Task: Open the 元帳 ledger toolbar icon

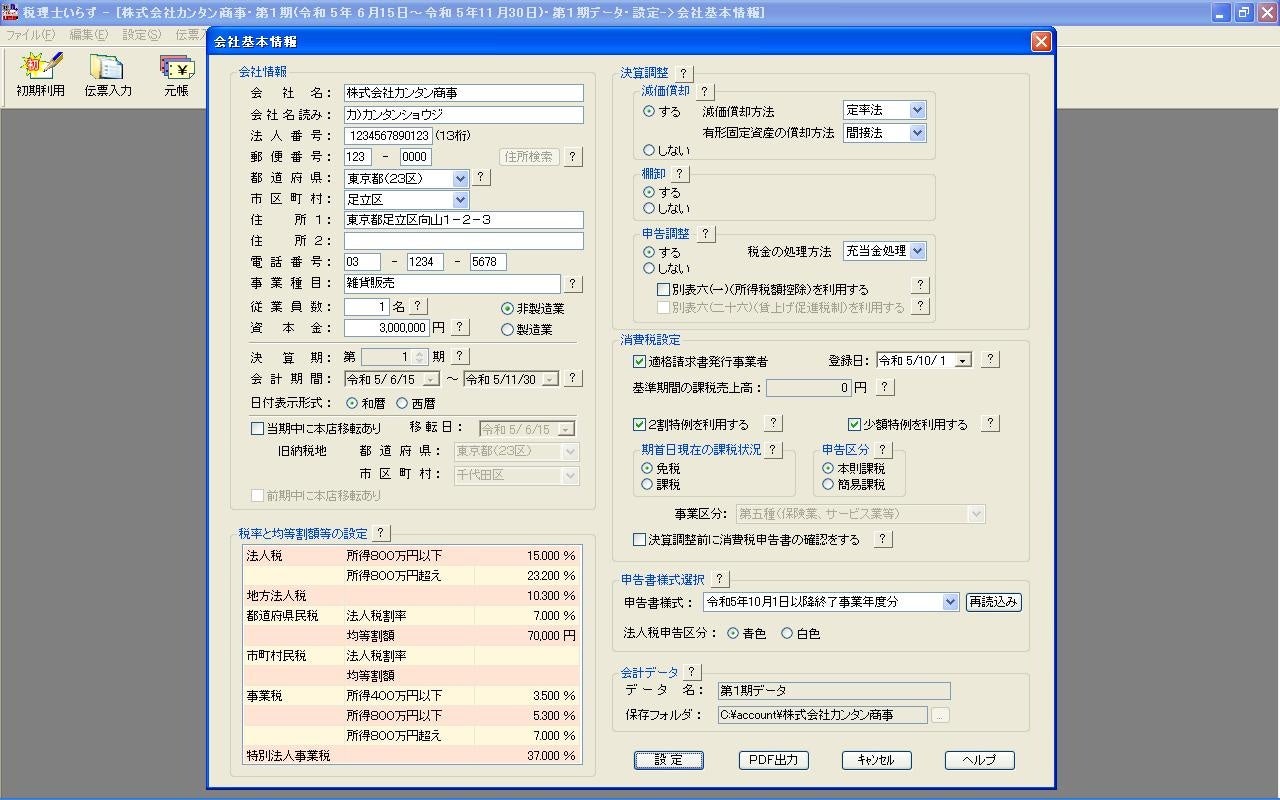Action: coord(177,75)
